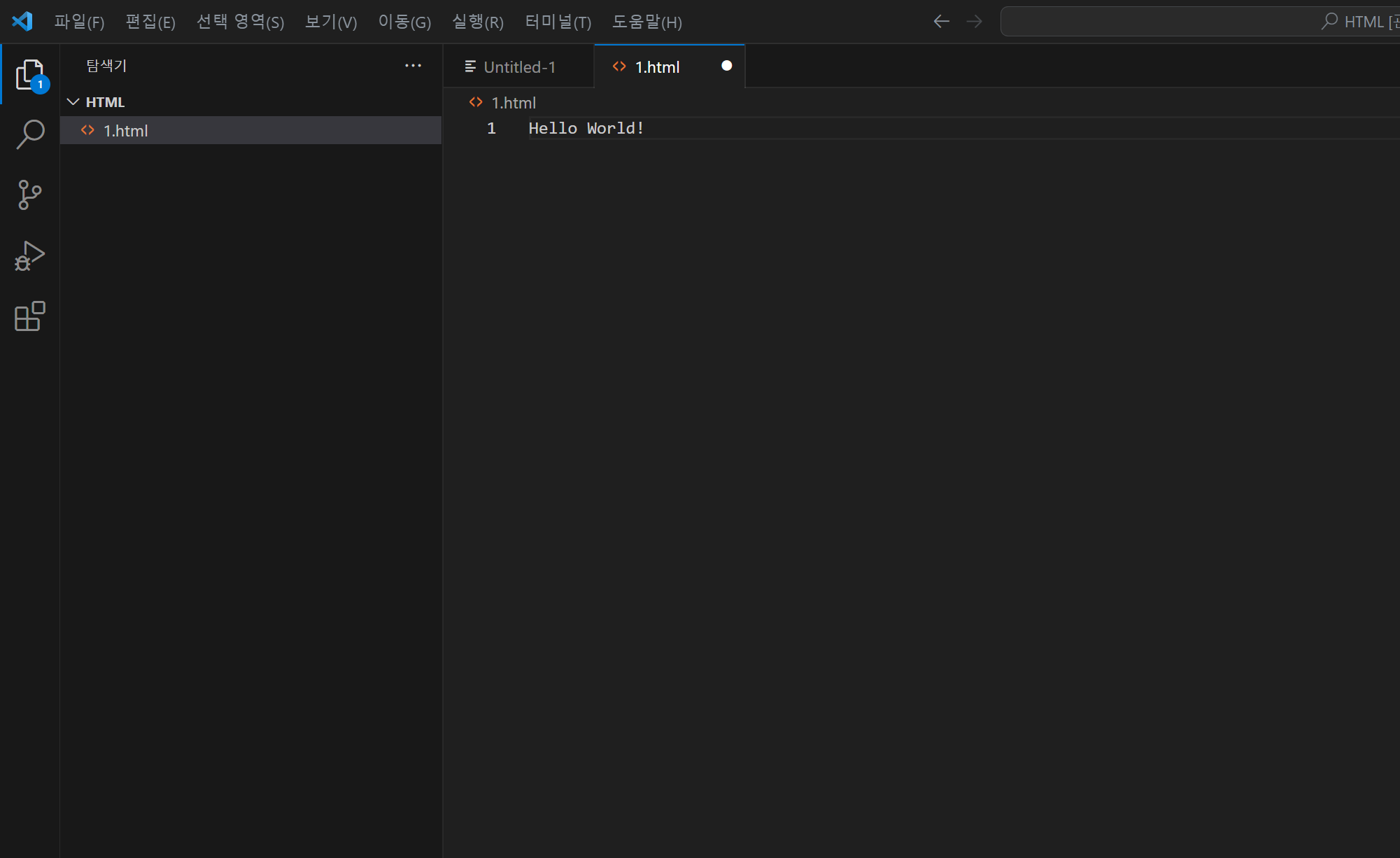Viewport: 1400px width, 858px height.
Task: Click the VS Code logo icon
Action: [x=22, y=21]
